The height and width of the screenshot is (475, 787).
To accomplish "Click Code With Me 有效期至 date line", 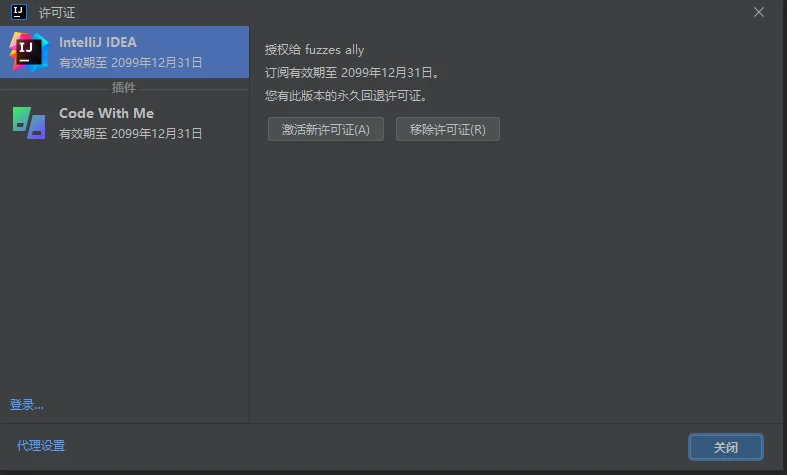I will (130, 134).
